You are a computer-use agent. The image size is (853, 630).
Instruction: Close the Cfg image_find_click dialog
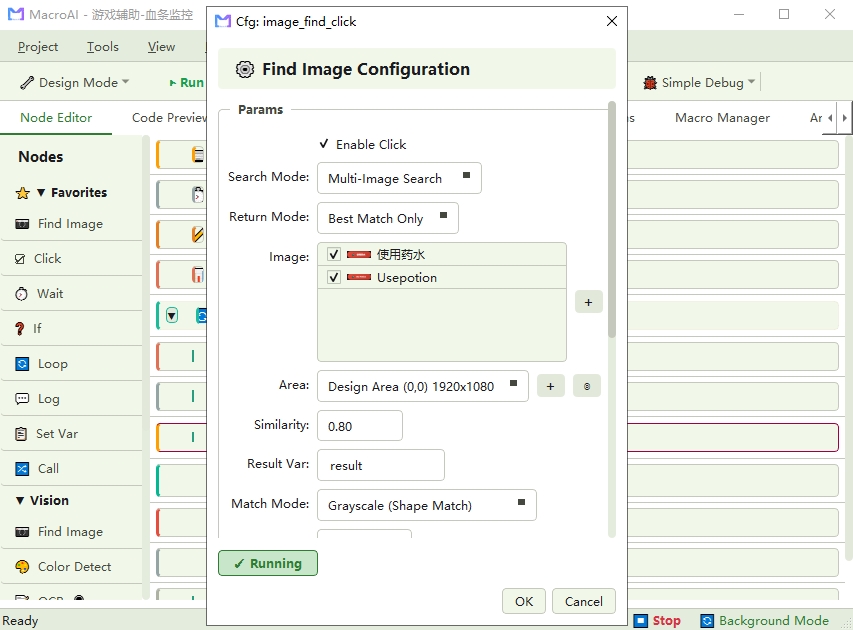pos(612,21)
